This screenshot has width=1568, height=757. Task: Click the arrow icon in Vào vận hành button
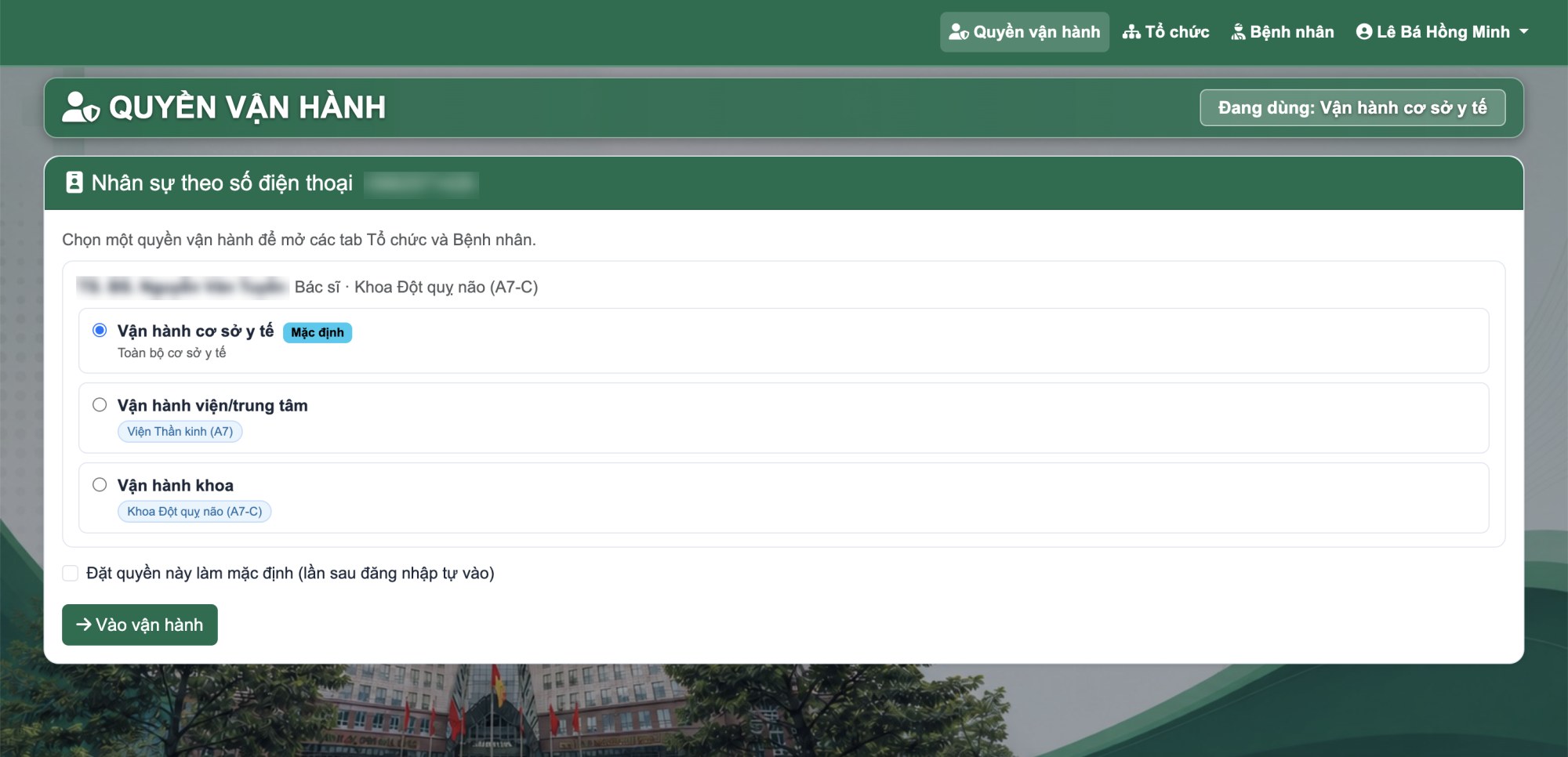[x=84, y=625]
